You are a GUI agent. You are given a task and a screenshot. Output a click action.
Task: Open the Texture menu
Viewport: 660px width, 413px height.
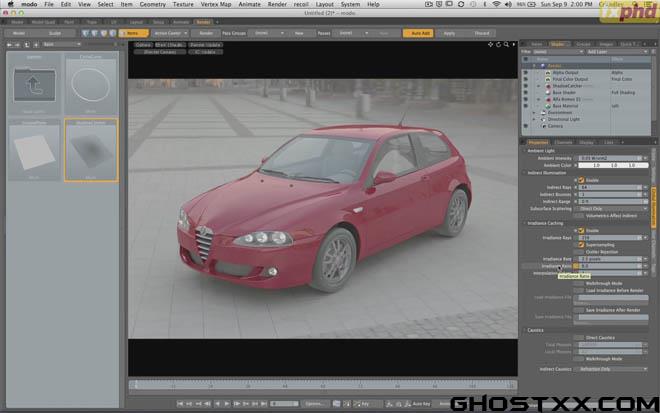pyautogui.click(x=183, y=4)
